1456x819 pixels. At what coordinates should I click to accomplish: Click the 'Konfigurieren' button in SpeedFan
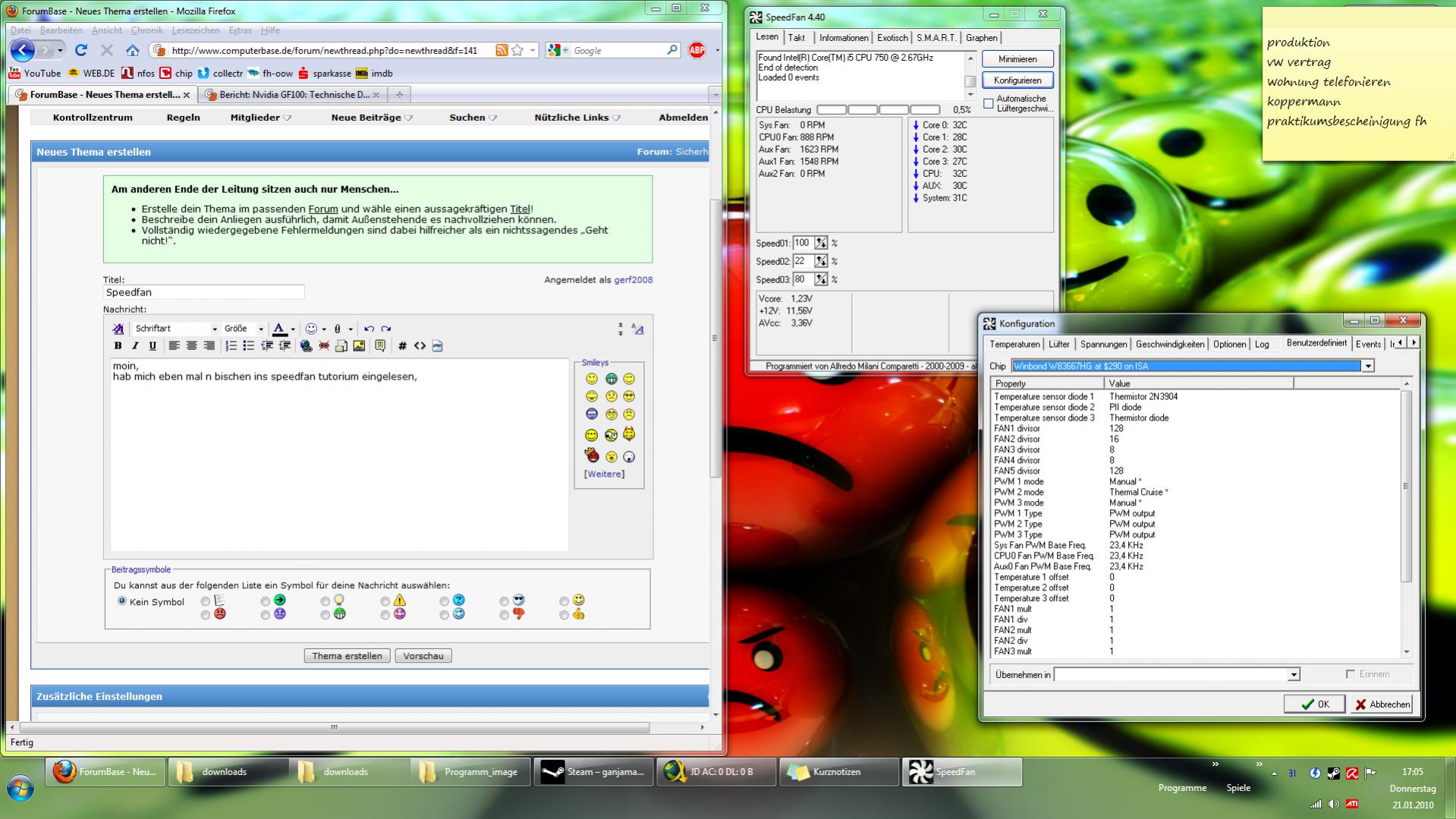click(1017, 80)
